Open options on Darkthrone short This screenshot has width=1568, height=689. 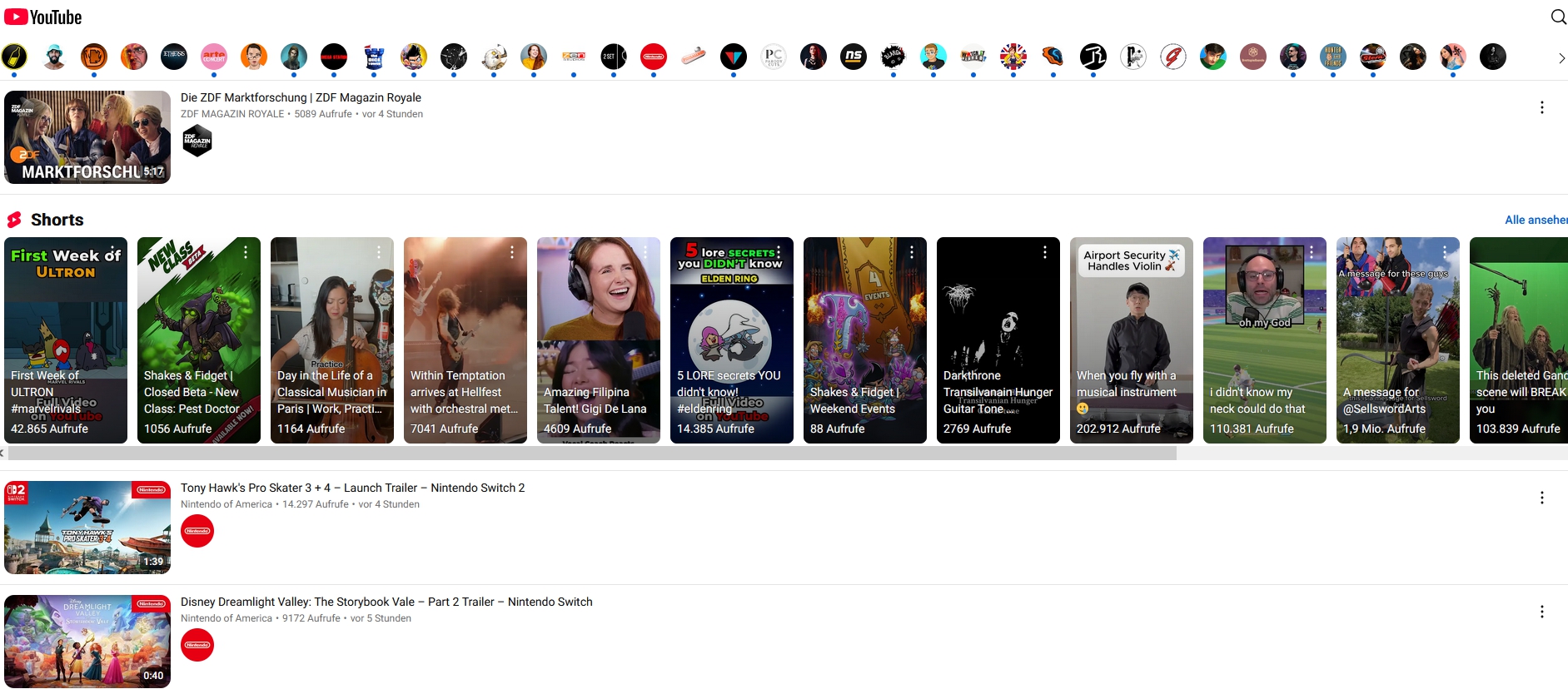1045,252
